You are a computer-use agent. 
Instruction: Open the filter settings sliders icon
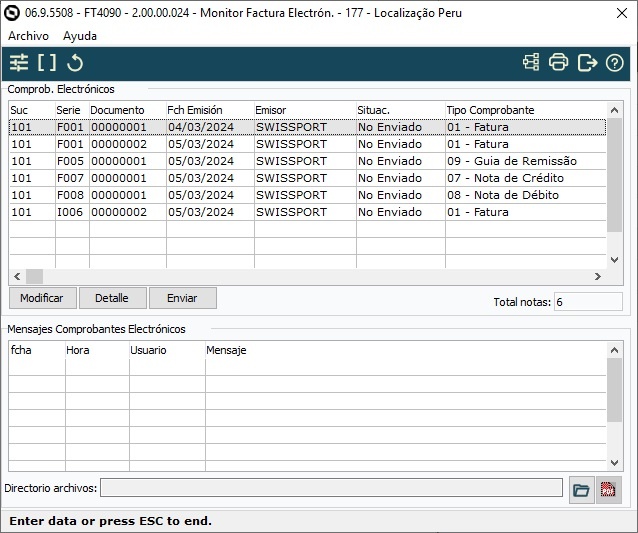click(x=19, y=63)
